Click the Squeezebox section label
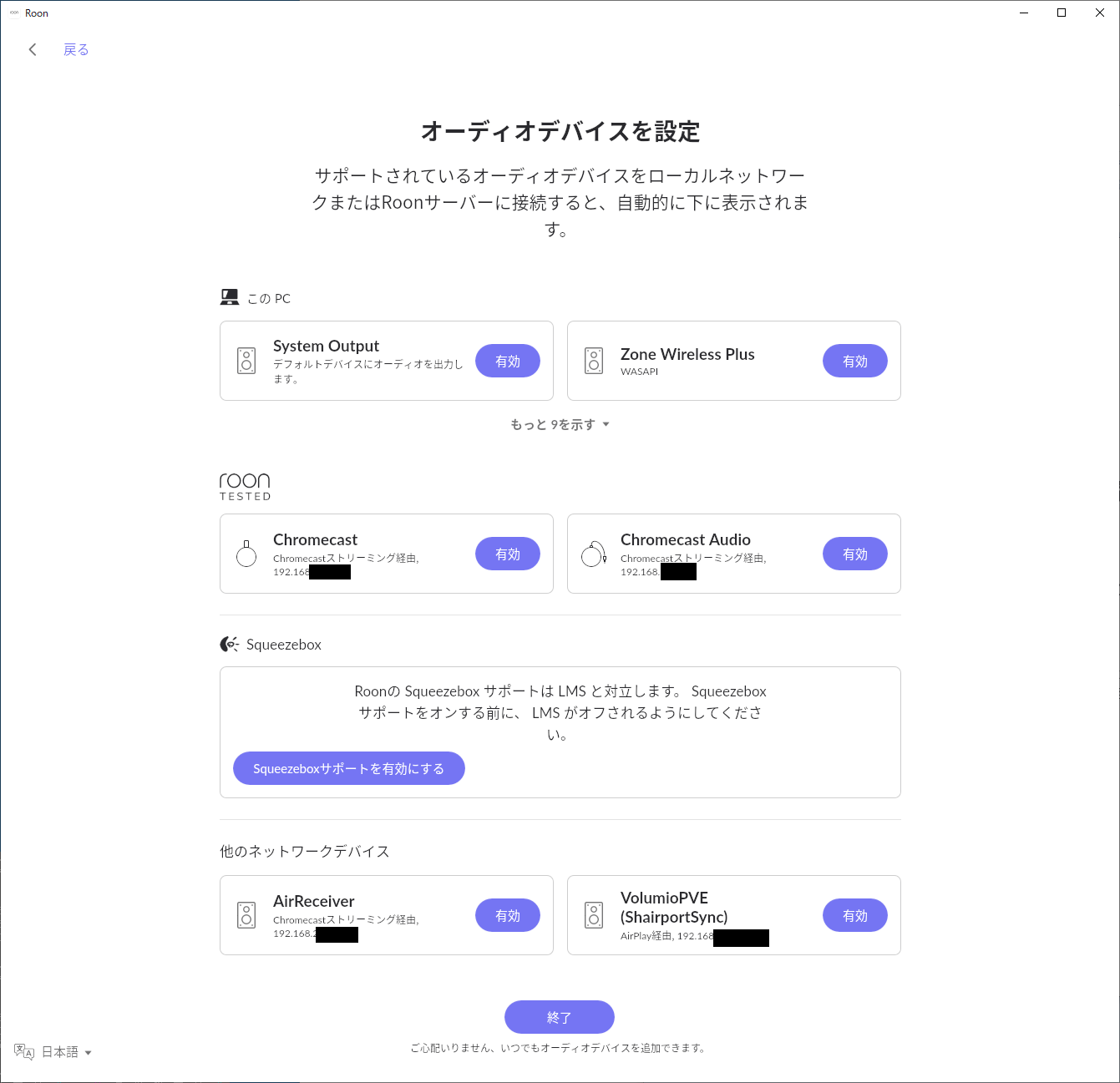 tap(284, 645)
